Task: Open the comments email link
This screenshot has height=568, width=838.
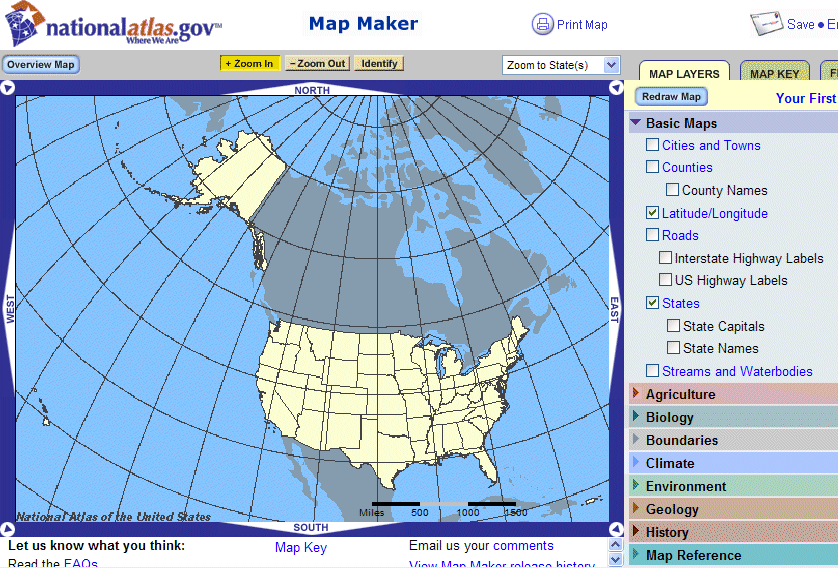Action: [x=523, y=546]
